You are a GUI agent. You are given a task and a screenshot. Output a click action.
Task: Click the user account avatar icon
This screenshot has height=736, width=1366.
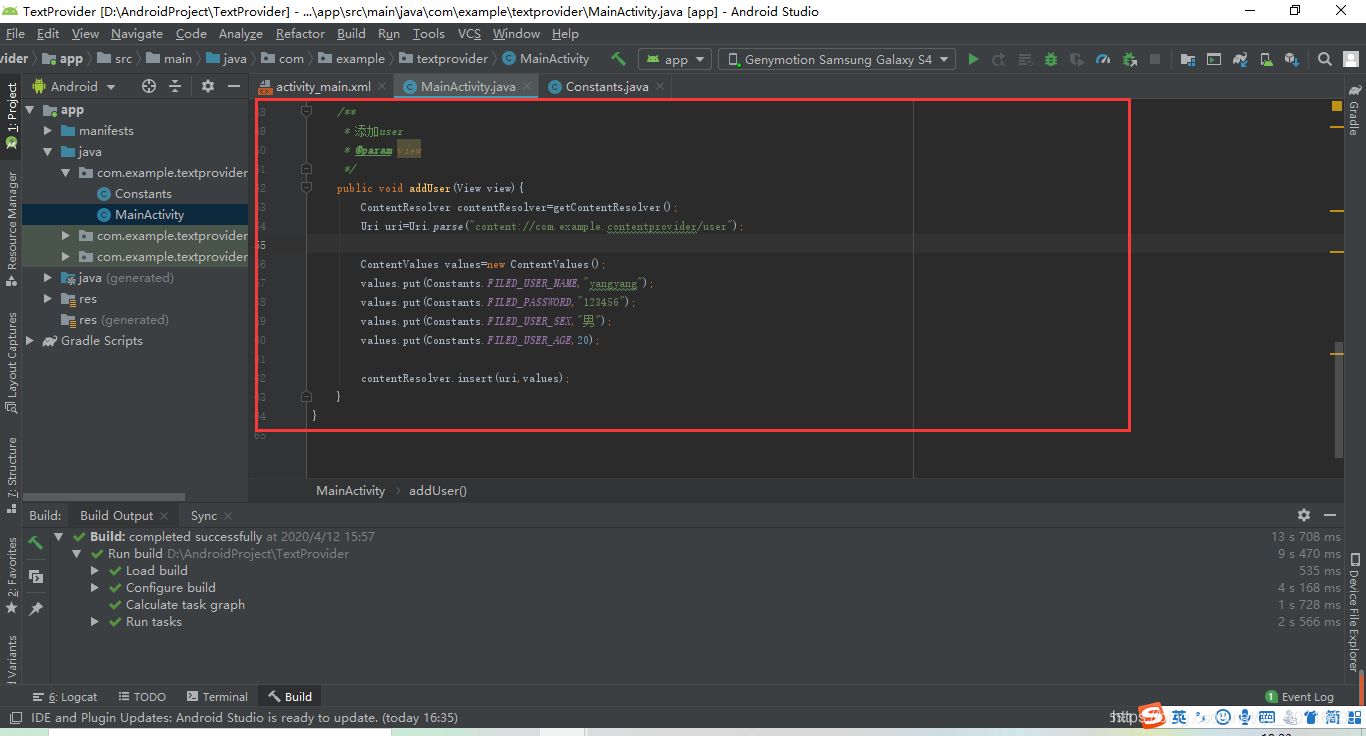[x=1350, y=59]
